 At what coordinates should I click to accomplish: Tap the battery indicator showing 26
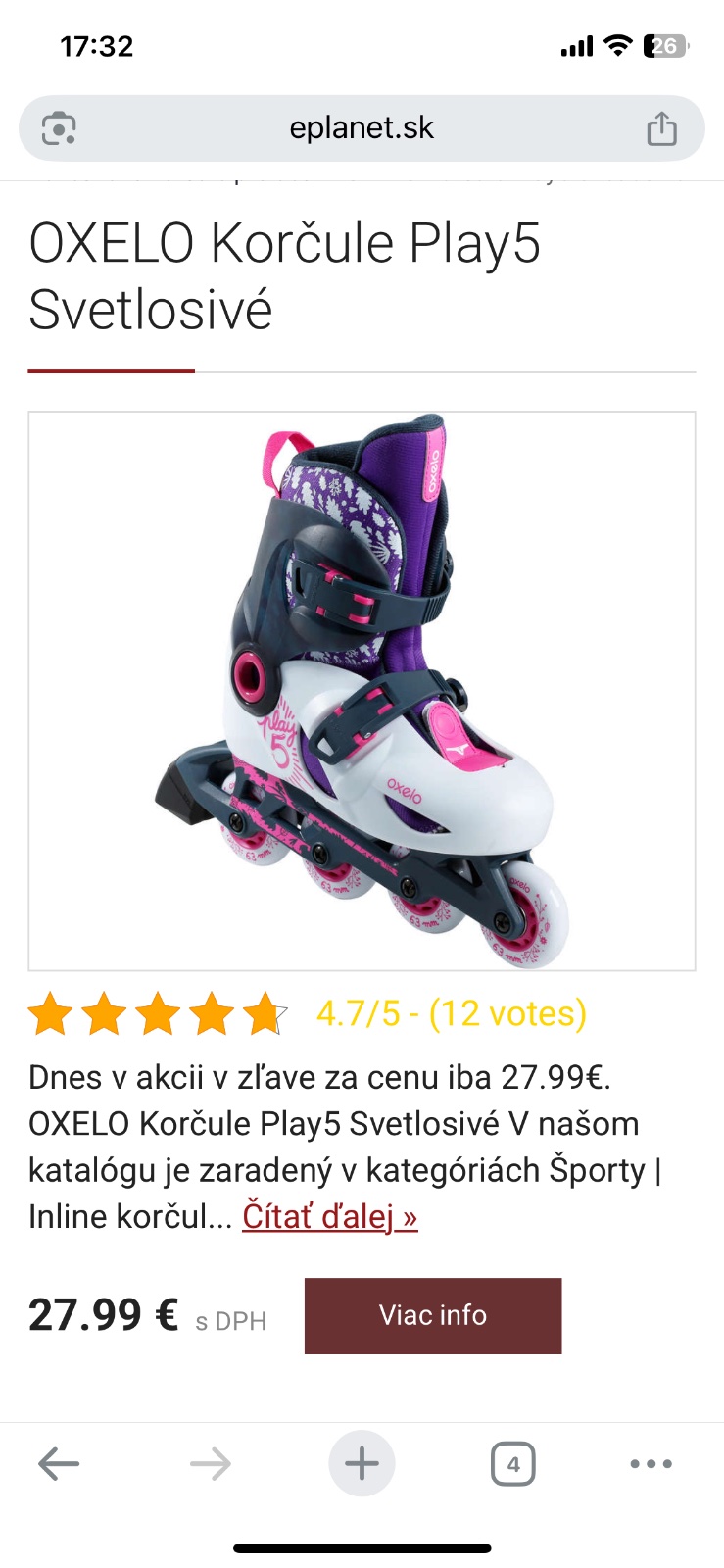click(x=666, y=45)
